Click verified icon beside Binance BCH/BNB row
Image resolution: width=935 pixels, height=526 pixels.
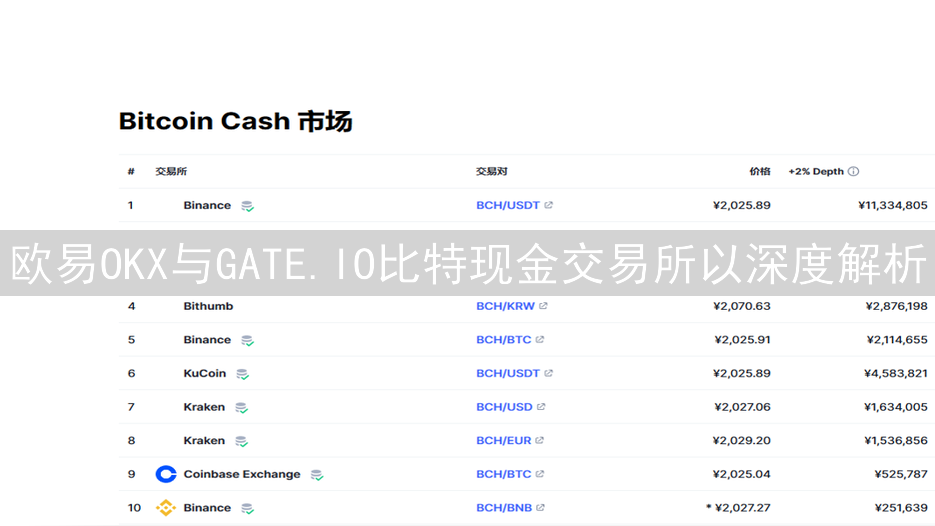(247, 509)
